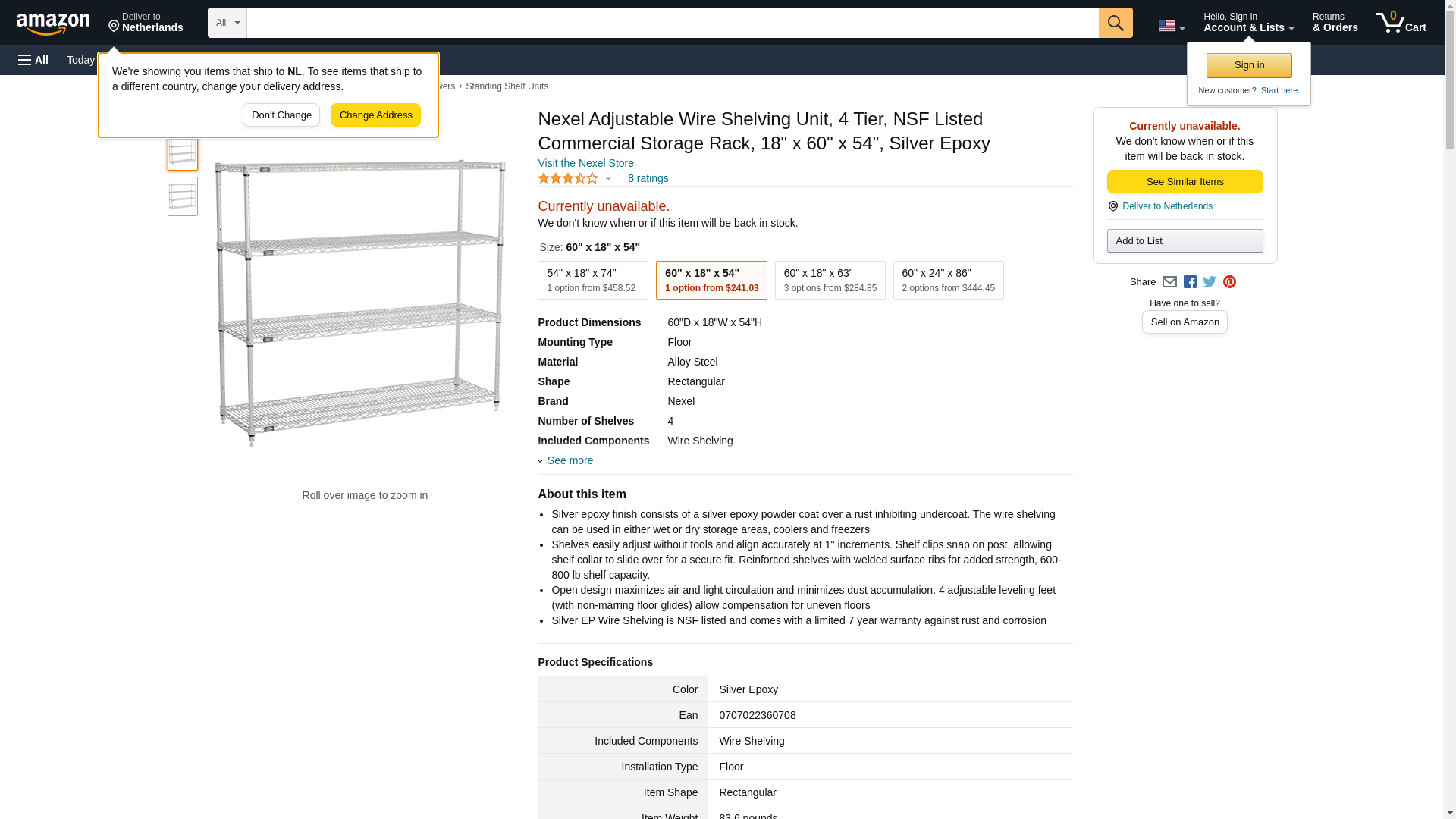Open Returns & Orders
The height and width of the screenshot is (819, 1456).
1335,23
